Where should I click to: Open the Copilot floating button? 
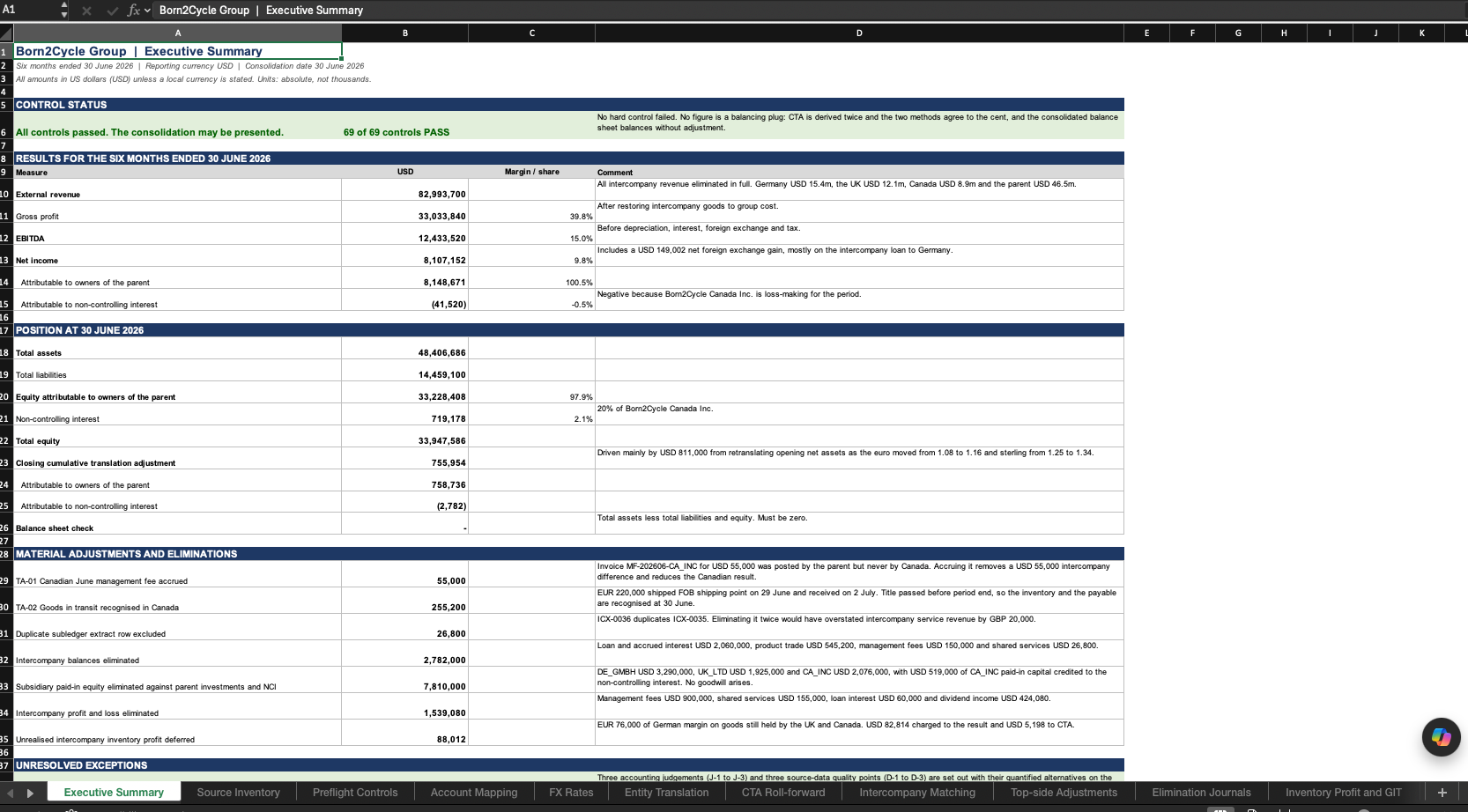pos(1441,737)
